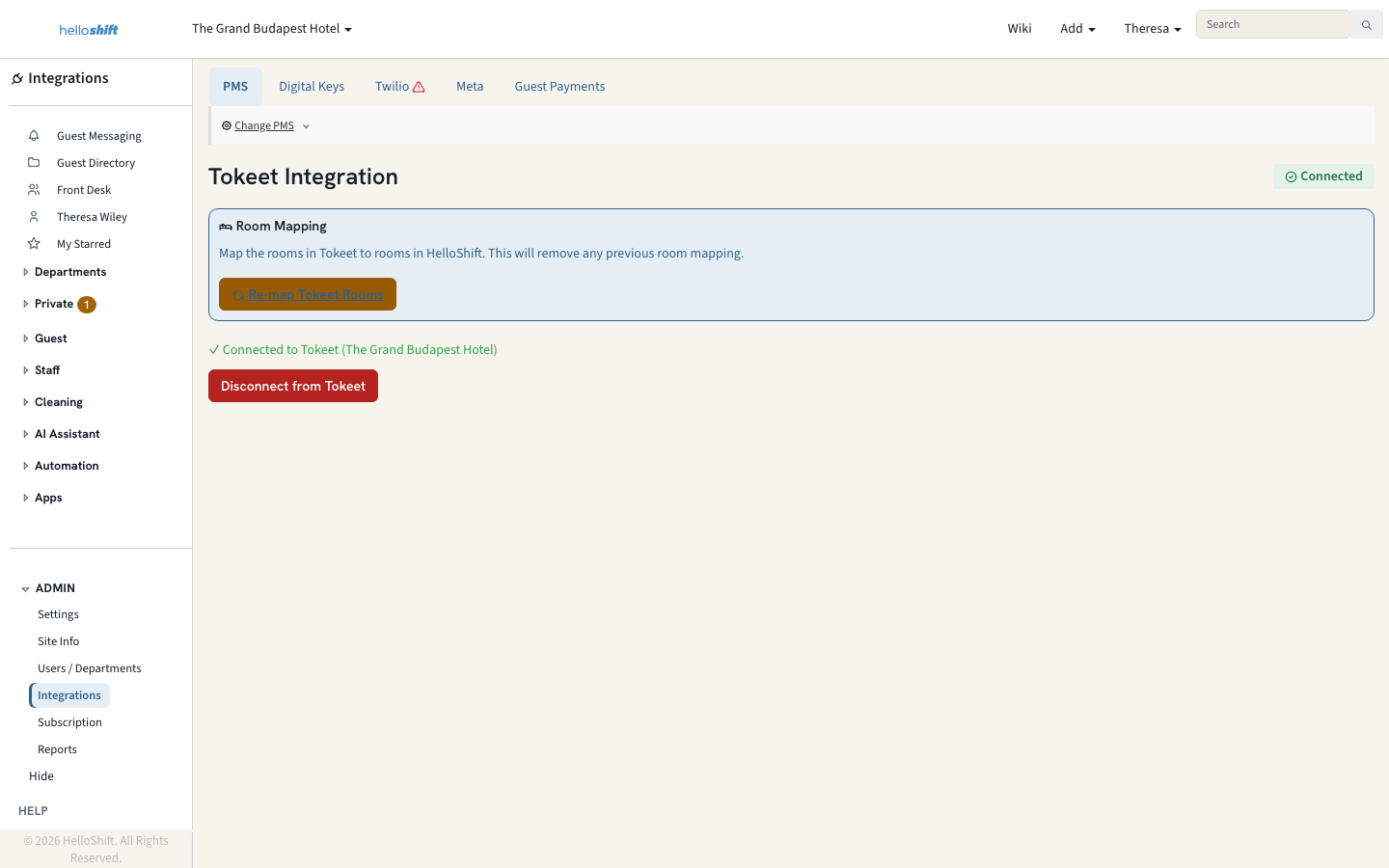Screen dimensions: 1389x868
Task: Expand the Change PMS chevron
Action: pyautogui.click(x=306, y=126)
